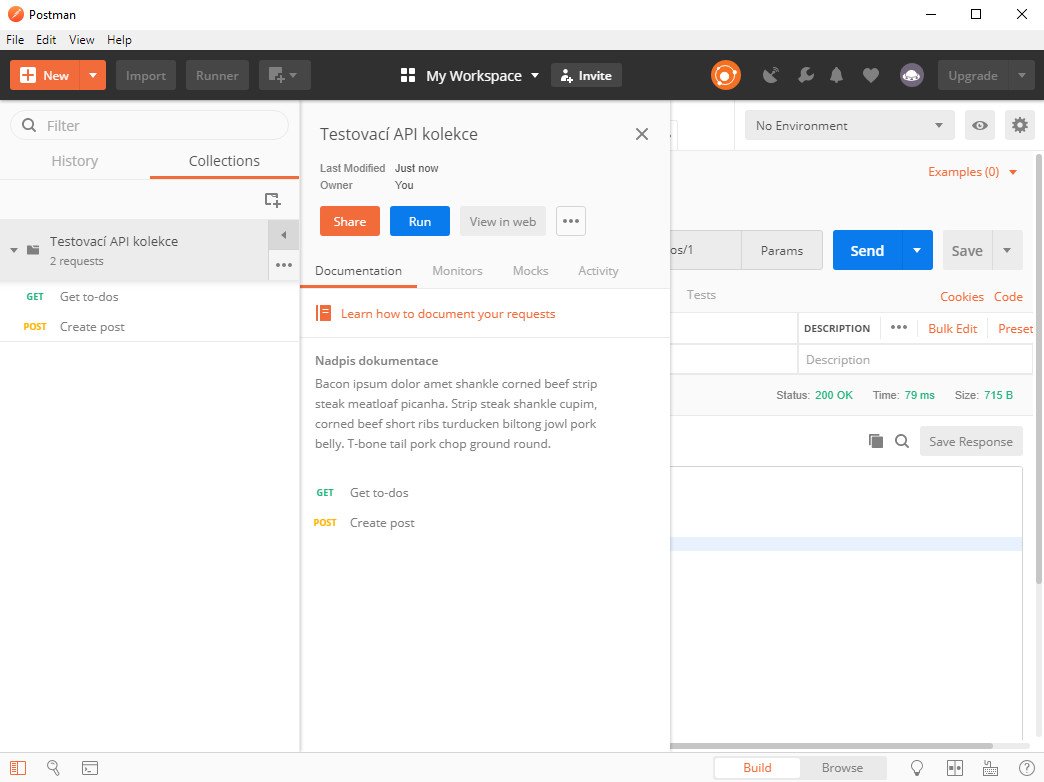Open settings wrench icon in header
Screen dimensions: 1044x782
pos(806,75)
